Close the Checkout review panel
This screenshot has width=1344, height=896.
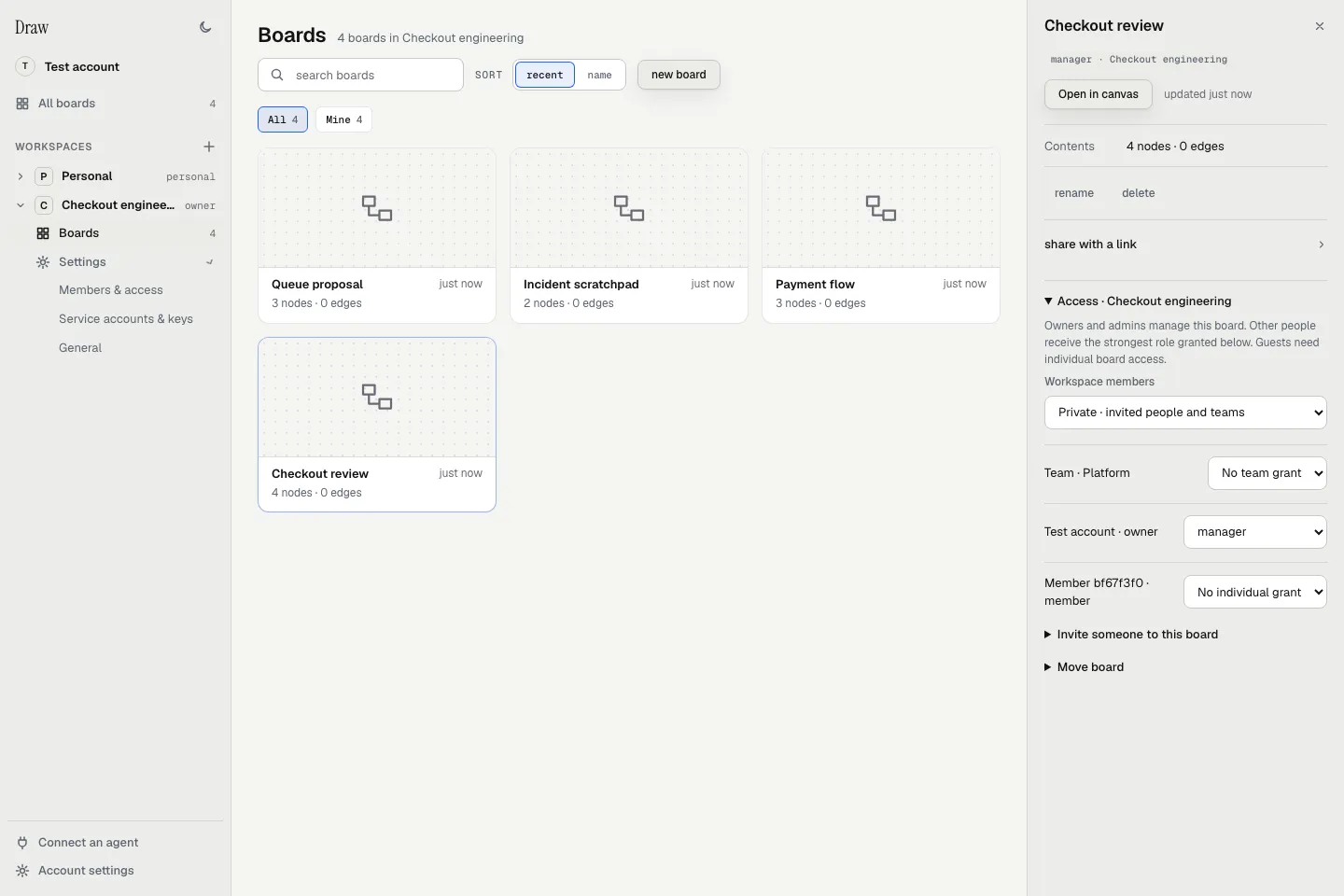[x=1320, y=26]
